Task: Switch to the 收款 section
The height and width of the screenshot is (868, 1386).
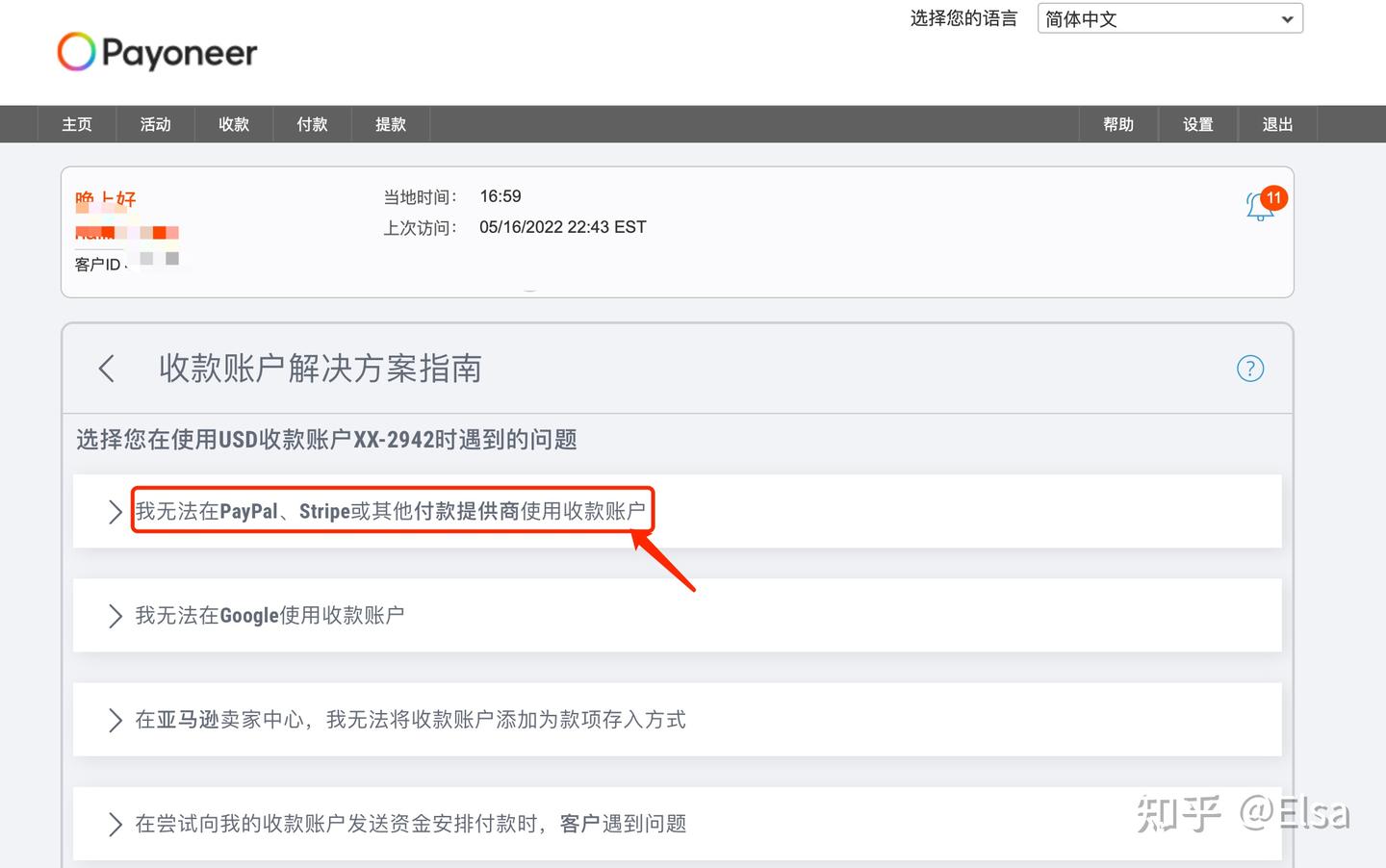Action: [233, 123]
